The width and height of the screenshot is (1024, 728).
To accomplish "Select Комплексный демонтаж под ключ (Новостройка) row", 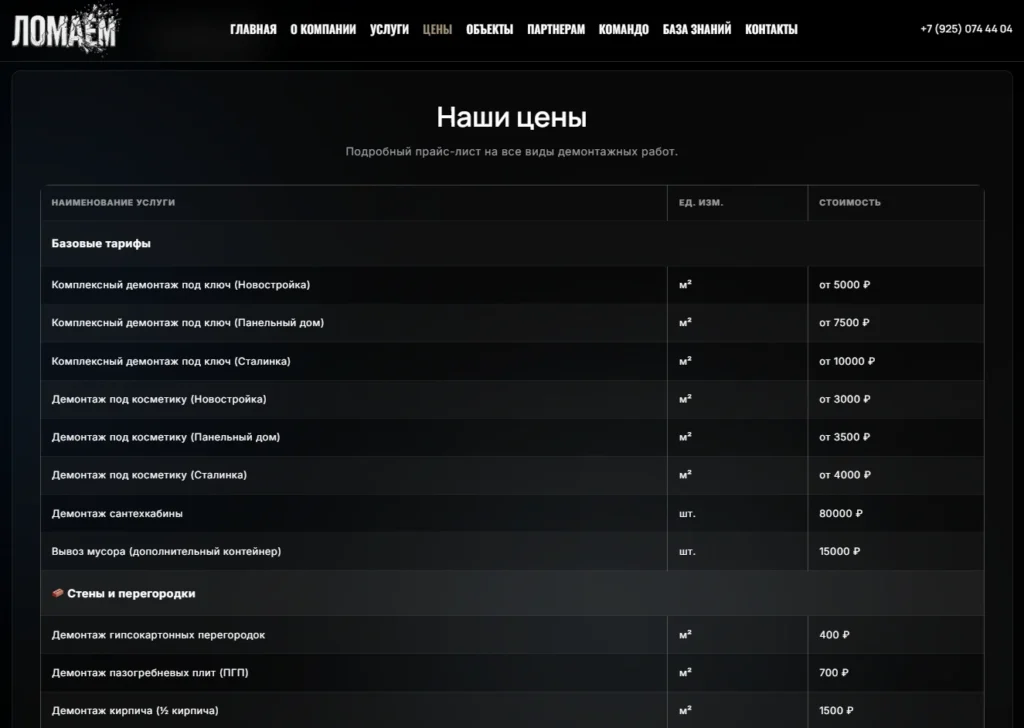I will pos(512,285).
